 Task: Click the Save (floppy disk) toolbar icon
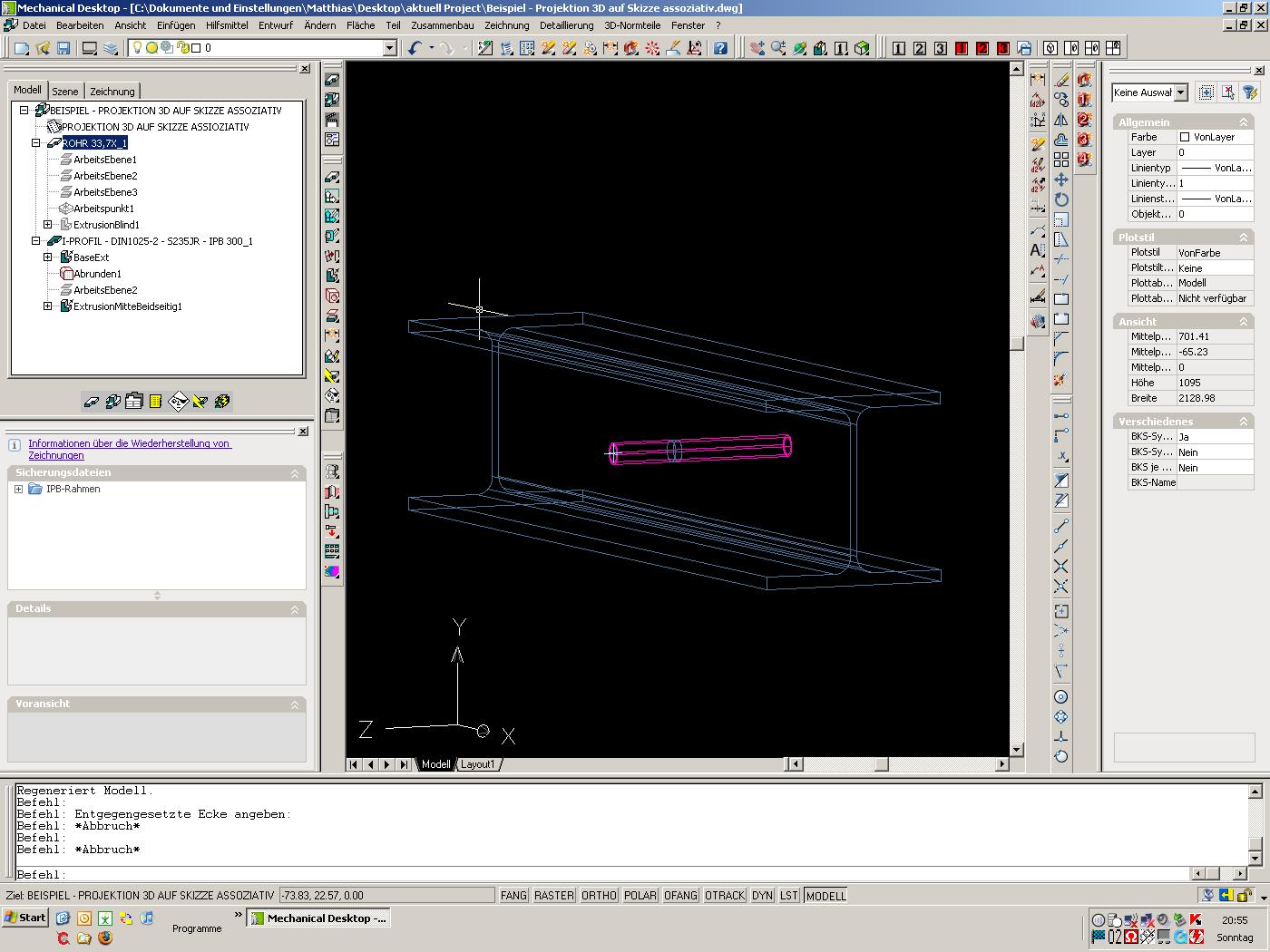pos(63,48)
